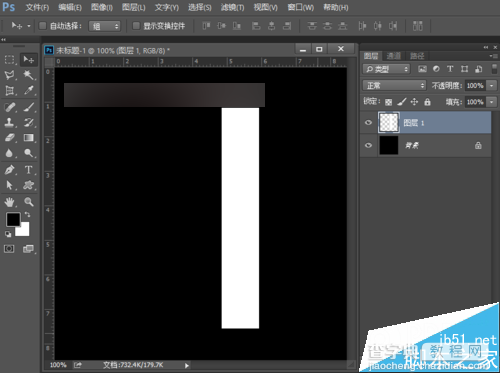Filter layers by pixel layers icon
The image size is (500, 373).
tap(422, 69)
